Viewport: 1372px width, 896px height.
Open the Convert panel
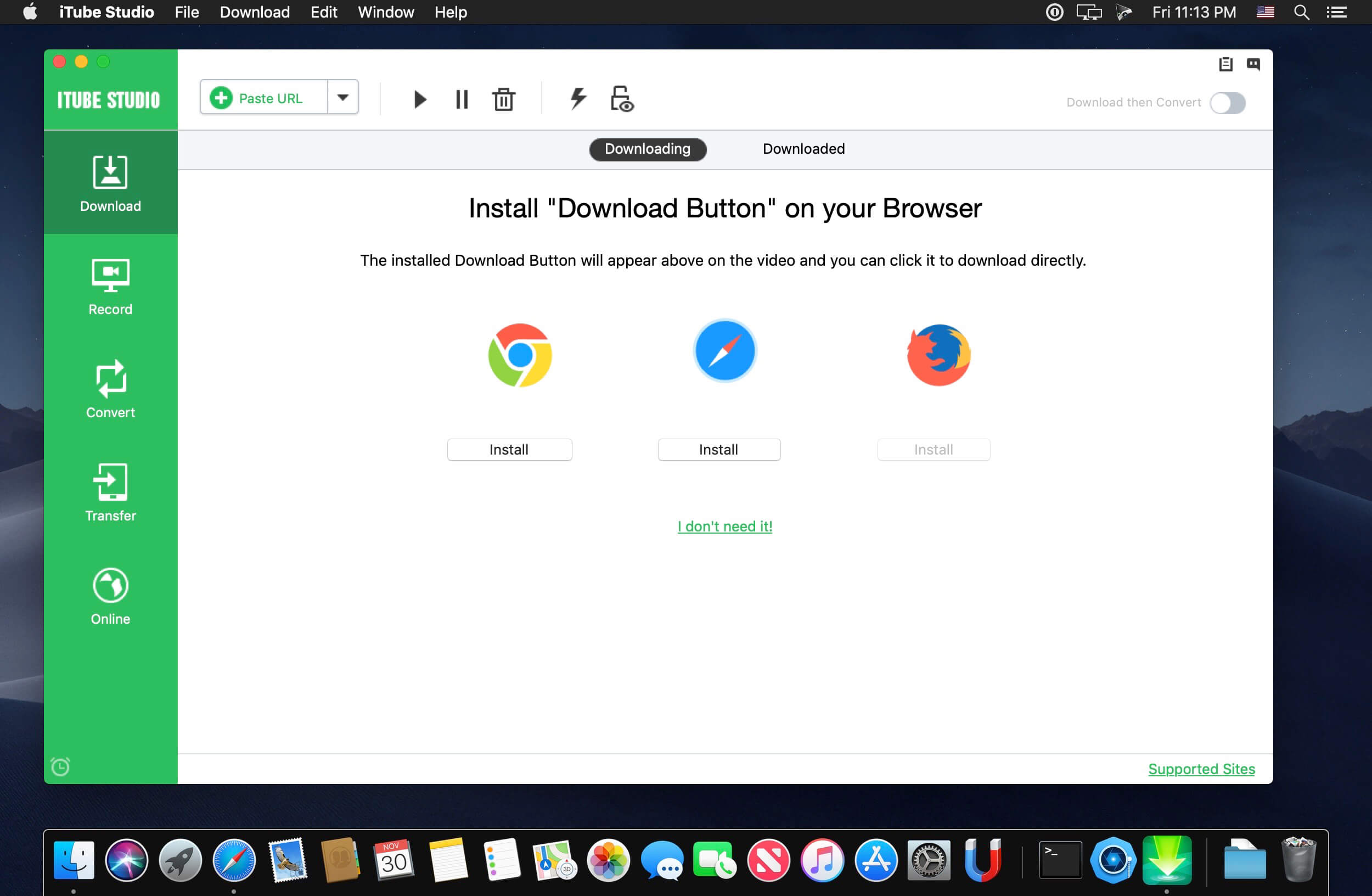(110, 389)
